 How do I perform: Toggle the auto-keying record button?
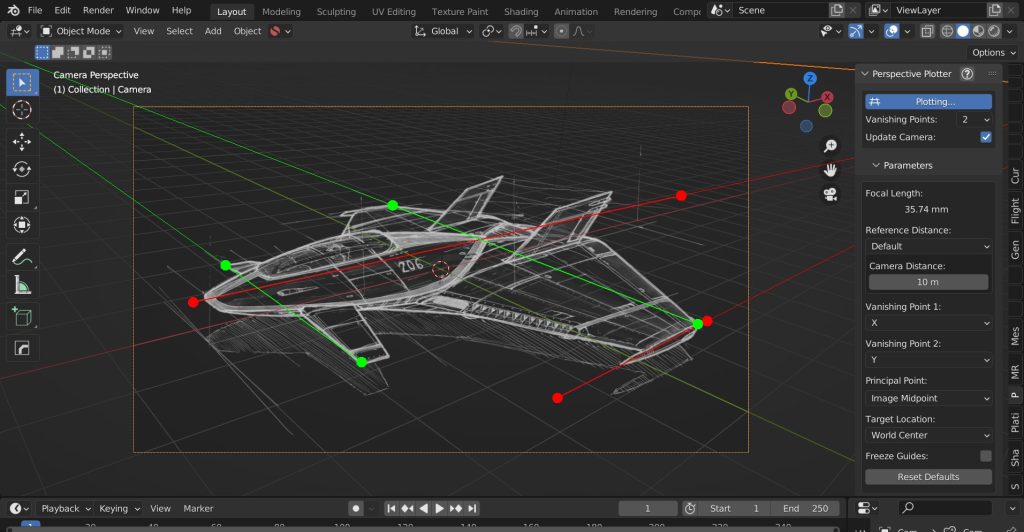355,509
